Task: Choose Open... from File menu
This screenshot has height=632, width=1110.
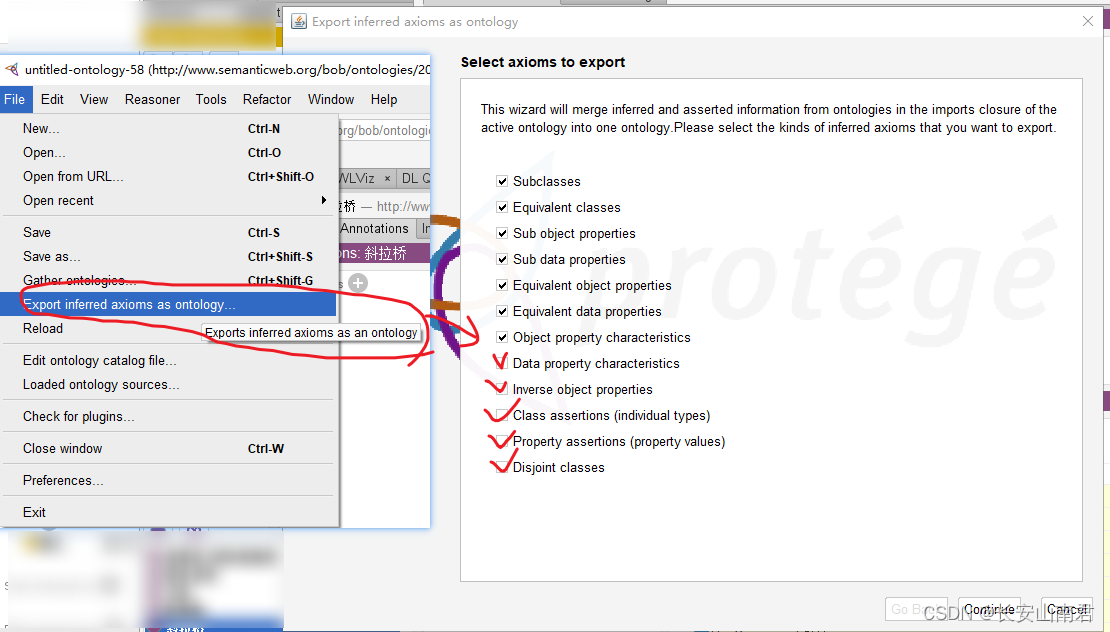Action: [x=169, y=153]
